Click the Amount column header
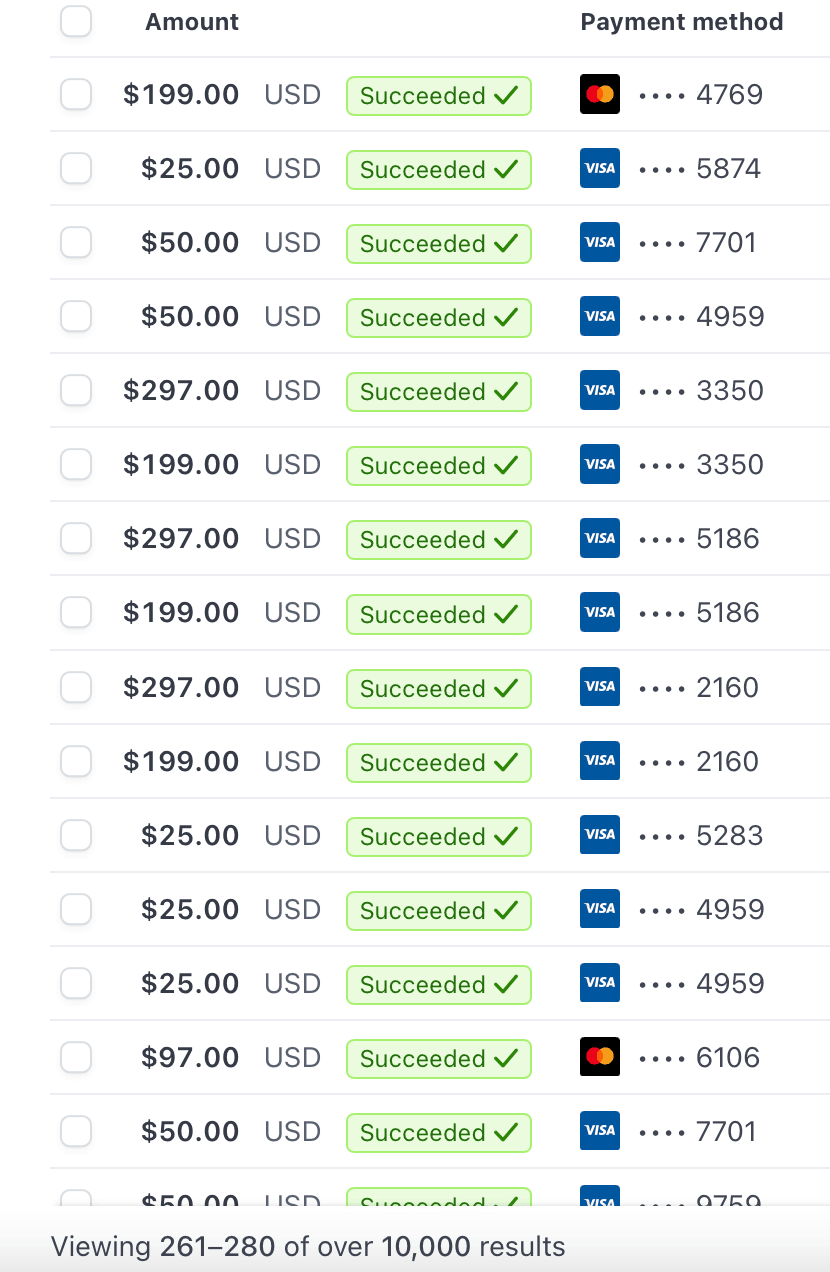Screen dimensions: 830x1272 pyautogui.click(x=192, y=22)
